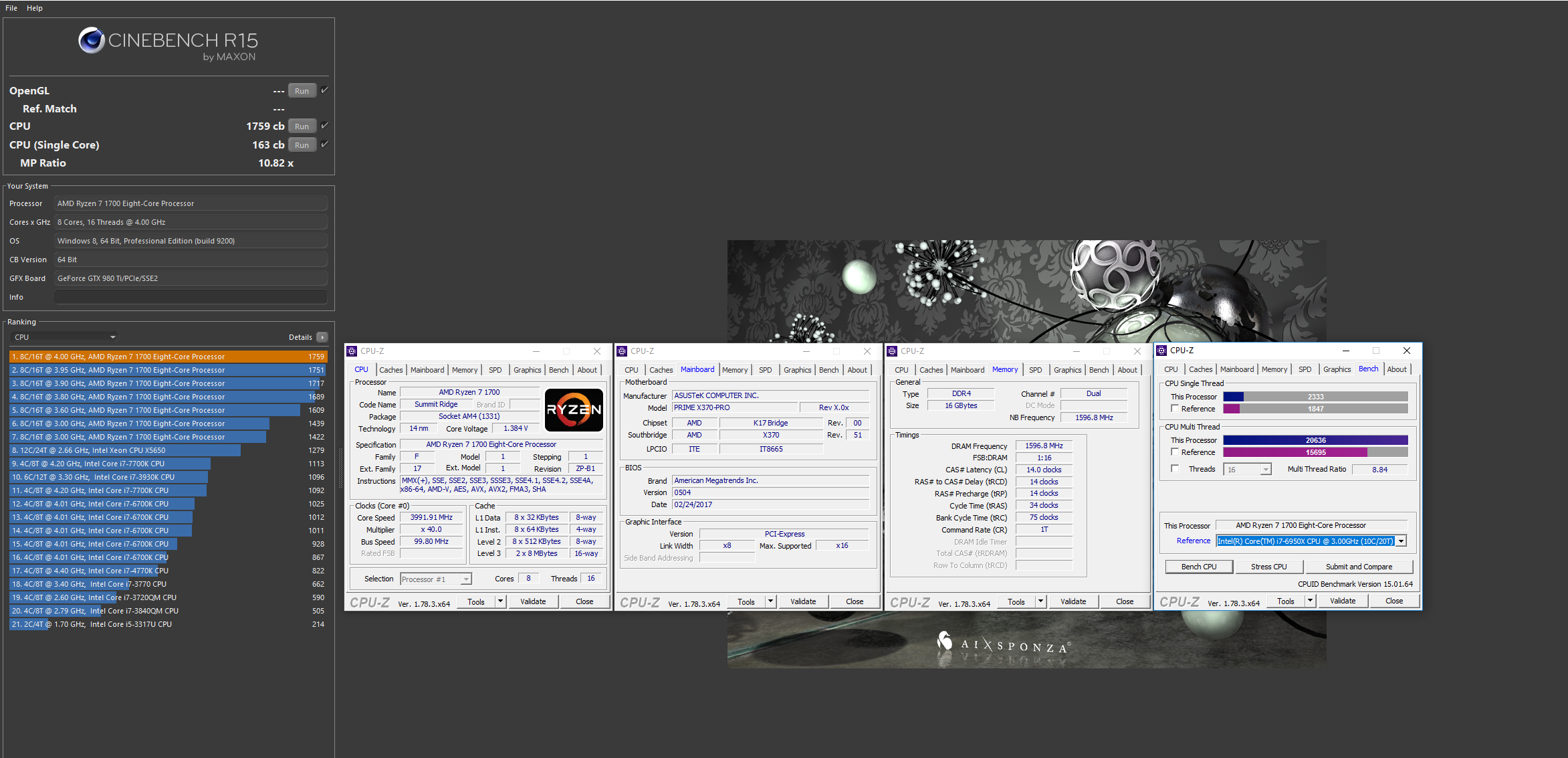Switch to Caches tab in first CPU-Z

click(391, 370)
